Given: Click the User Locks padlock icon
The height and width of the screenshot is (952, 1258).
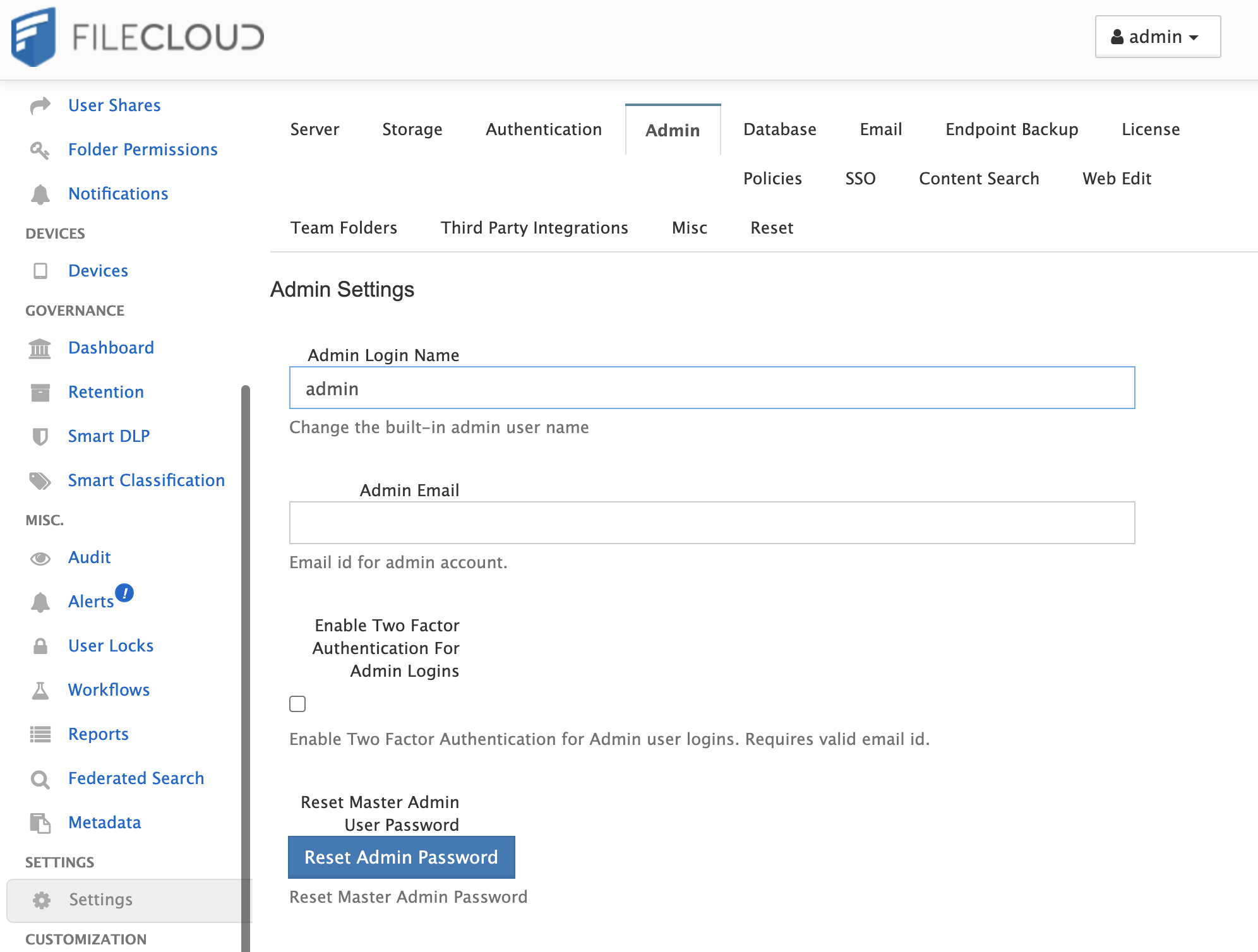Looking at the screenshot, I should [x=40, y=646].
